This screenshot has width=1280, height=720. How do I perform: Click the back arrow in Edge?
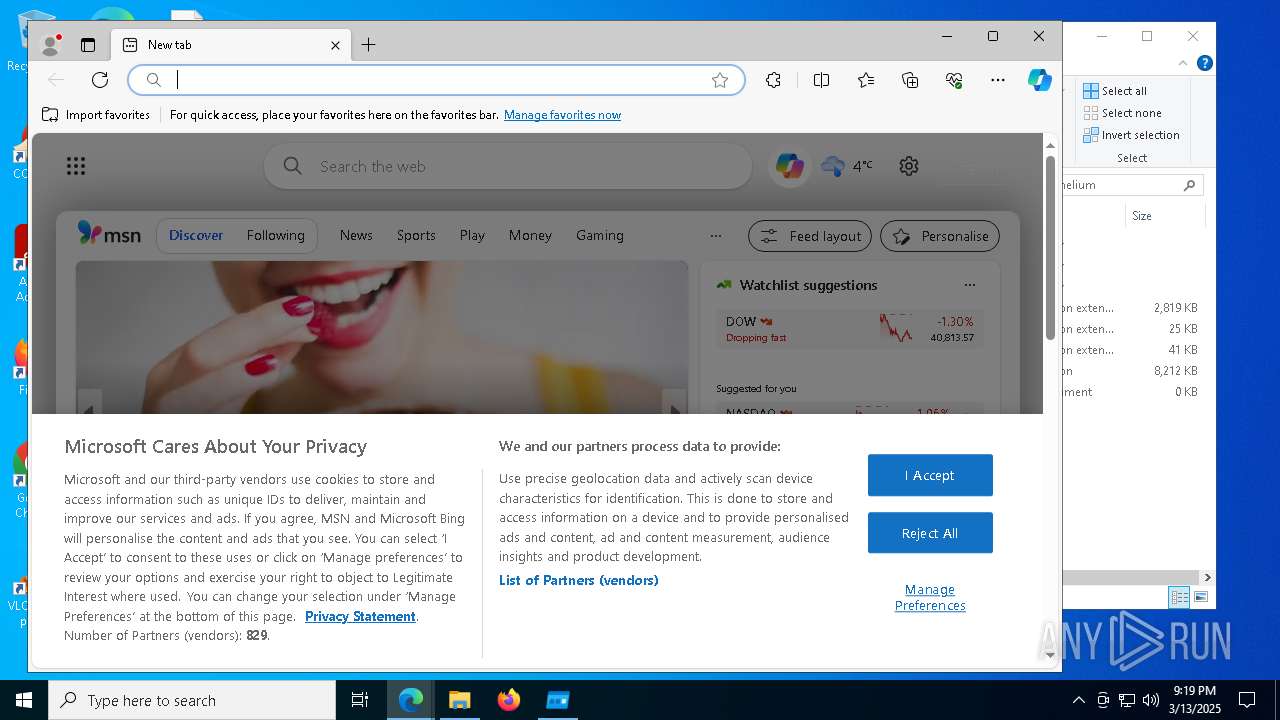coord(56,80)
